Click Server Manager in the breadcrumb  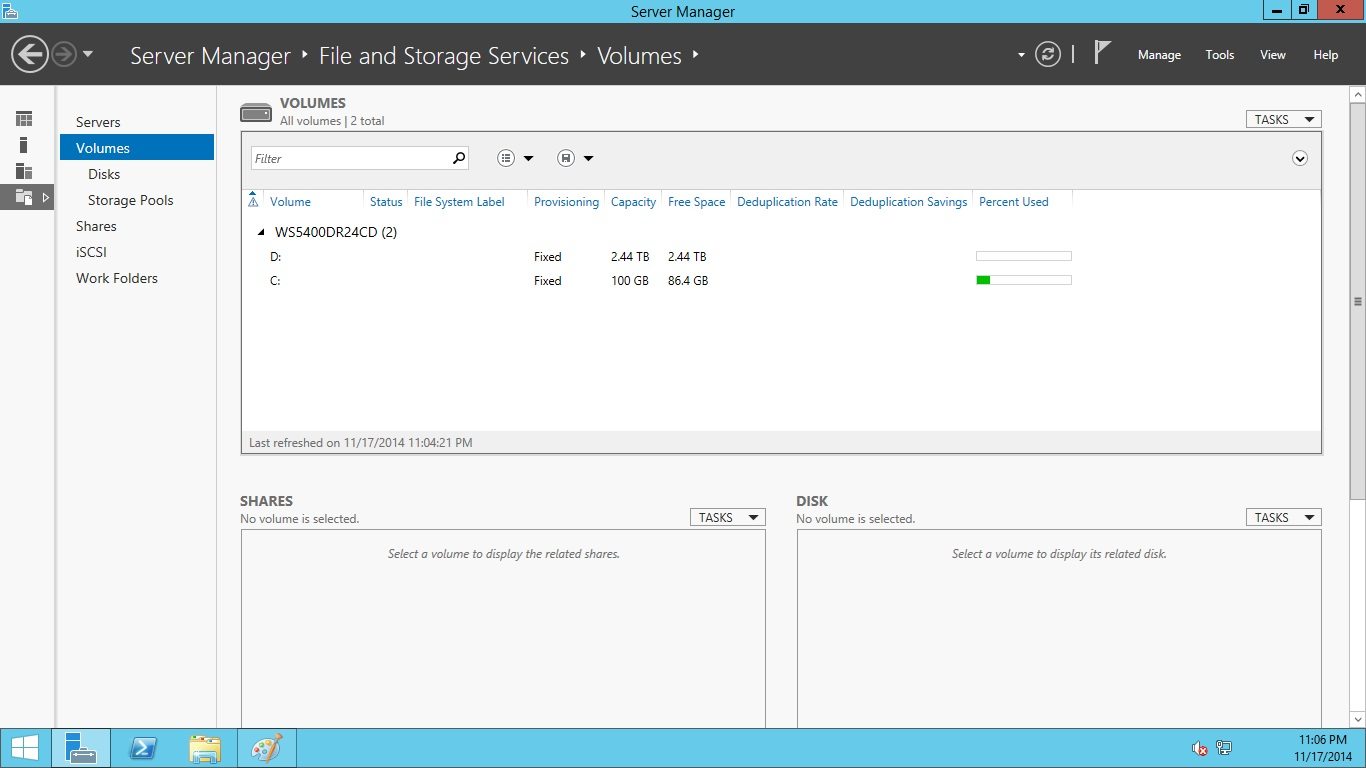point(210,56)
